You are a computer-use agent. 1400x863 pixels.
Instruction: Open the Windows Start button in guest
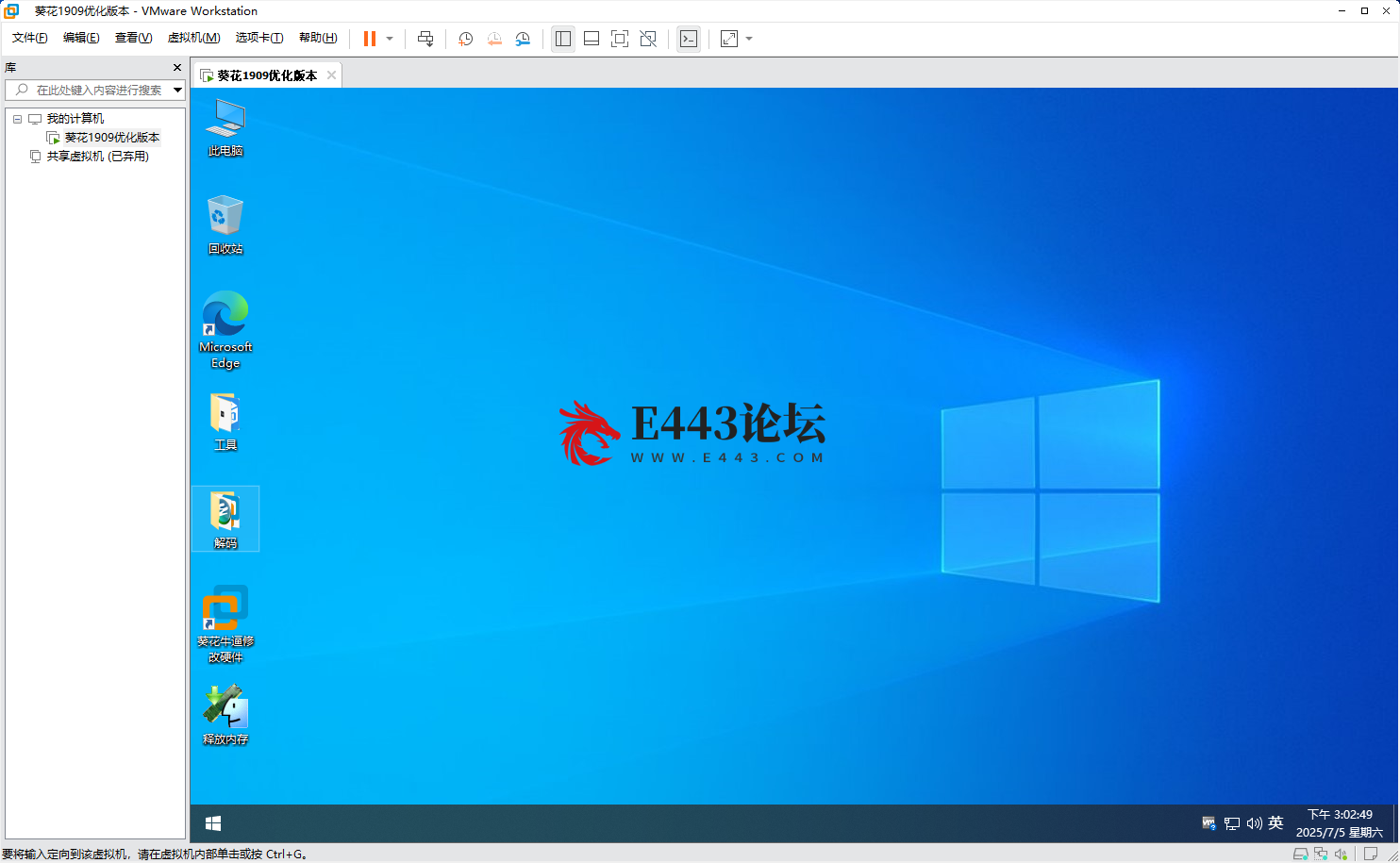tap(213, 823)
